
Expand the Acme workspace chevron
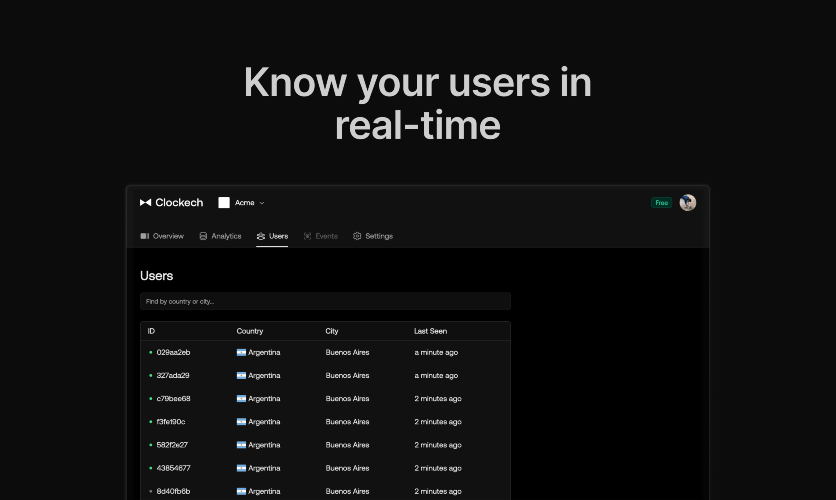(262, 203)
